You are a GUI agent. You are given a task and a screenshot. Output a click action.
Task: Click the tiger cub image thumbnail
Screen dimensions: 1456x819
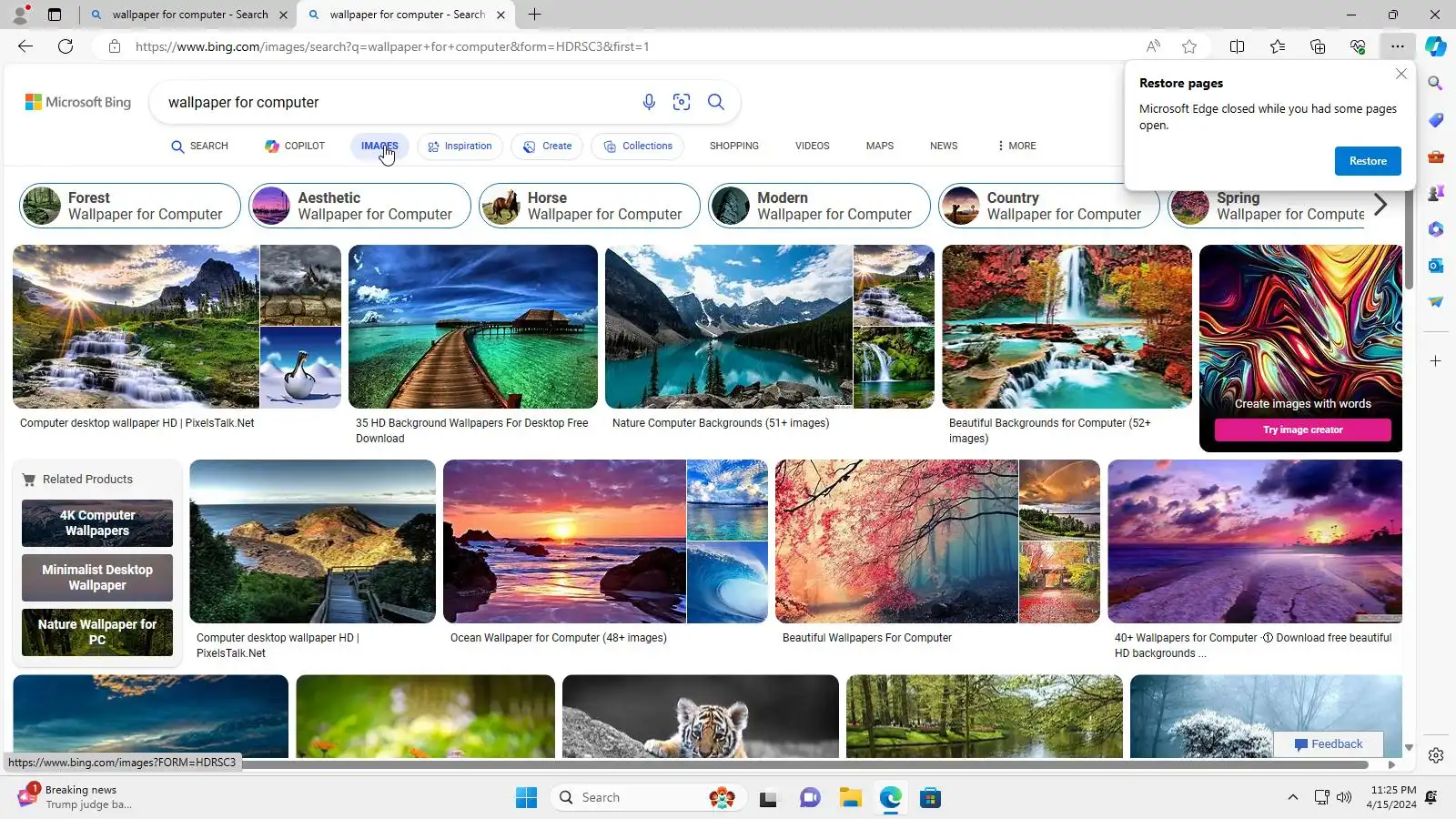[701, 716]
